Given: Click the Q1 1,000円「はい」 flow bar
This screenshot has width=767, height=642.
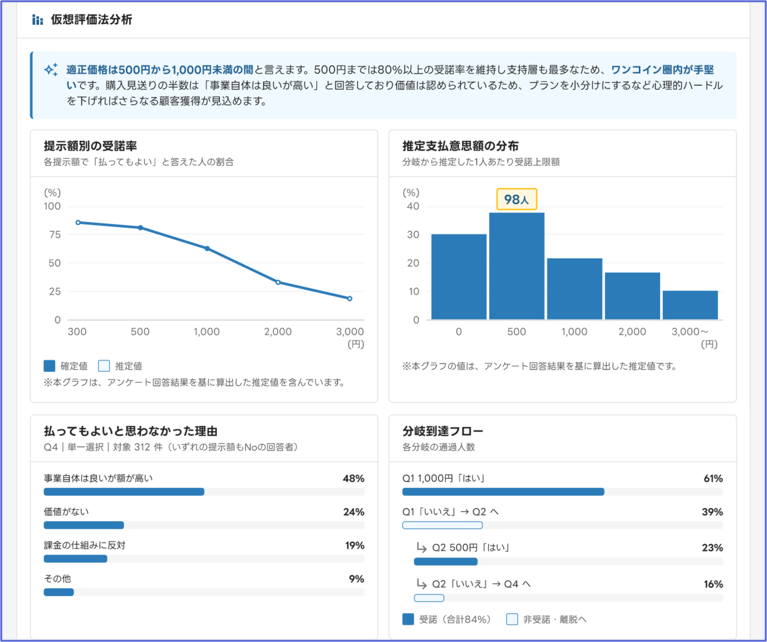Looking at the screenshot, I should [563, 492].
